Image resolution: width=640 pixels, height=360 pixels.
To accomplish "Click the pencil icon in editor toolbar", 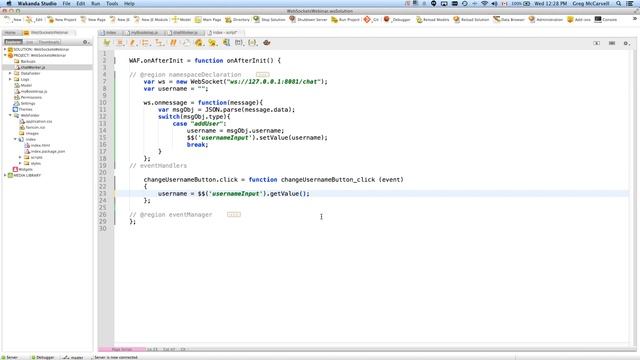I will 132,43.
